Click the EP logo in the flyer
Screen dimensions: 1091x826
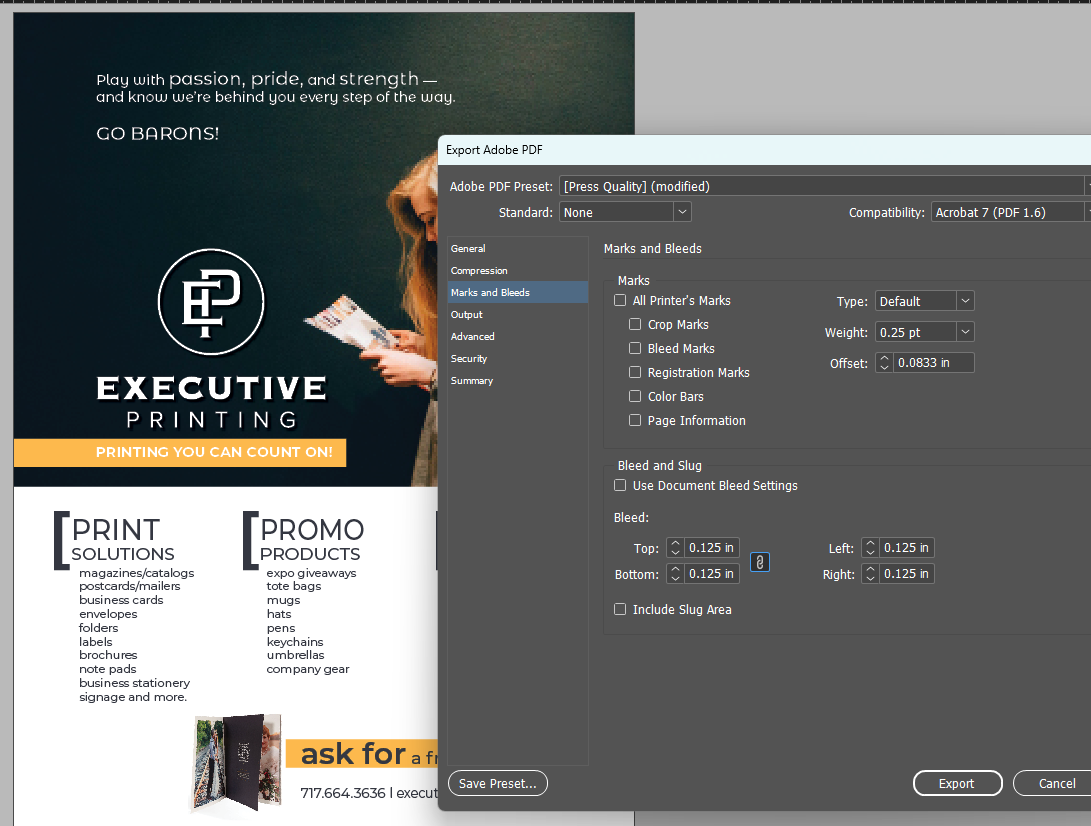coord(211,301)
